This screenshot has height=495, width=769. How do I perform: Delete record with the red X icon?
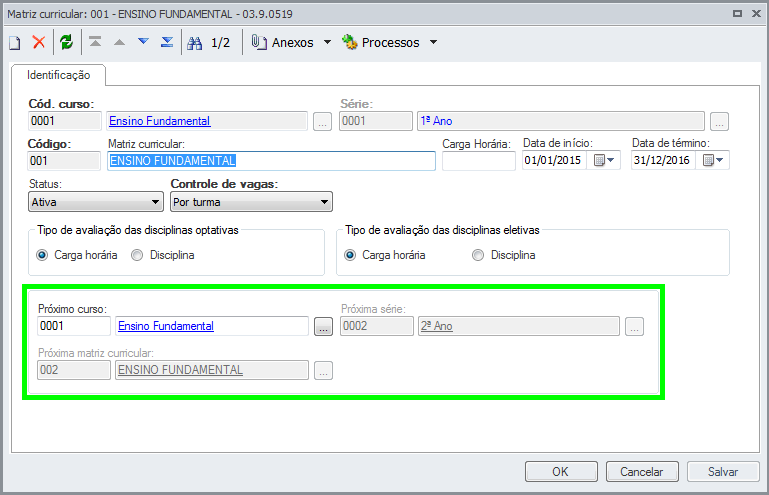[39, 42]
